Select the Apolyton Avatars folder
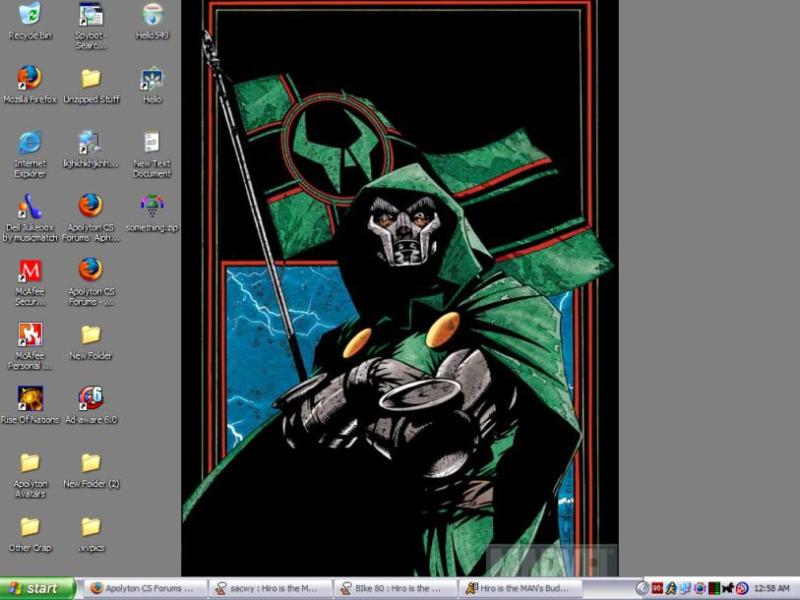Viewport: 800px width, 600px height. click(x=30, y=463)
